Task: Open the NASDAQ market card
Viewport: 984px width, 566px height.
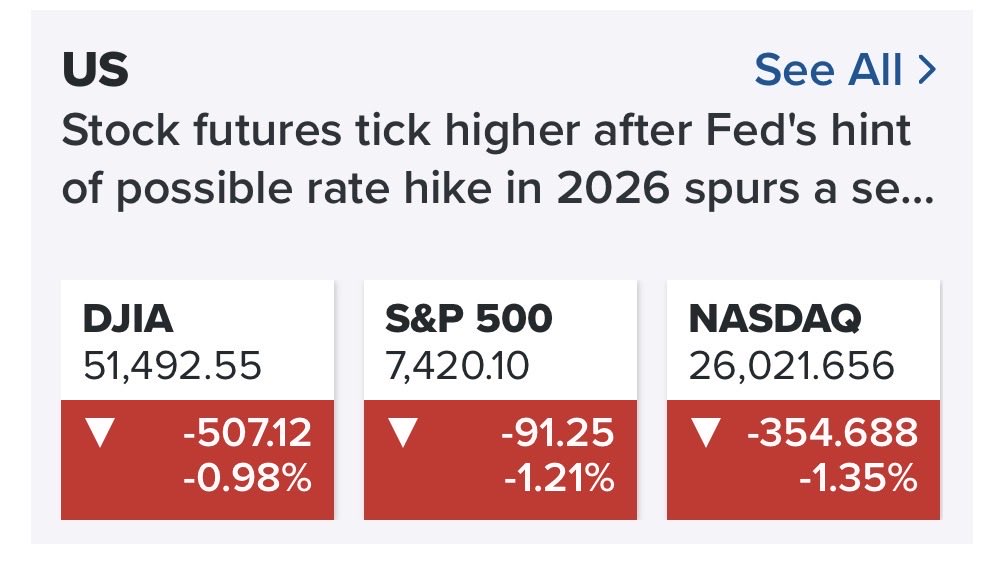Action: tap(803, 400)
